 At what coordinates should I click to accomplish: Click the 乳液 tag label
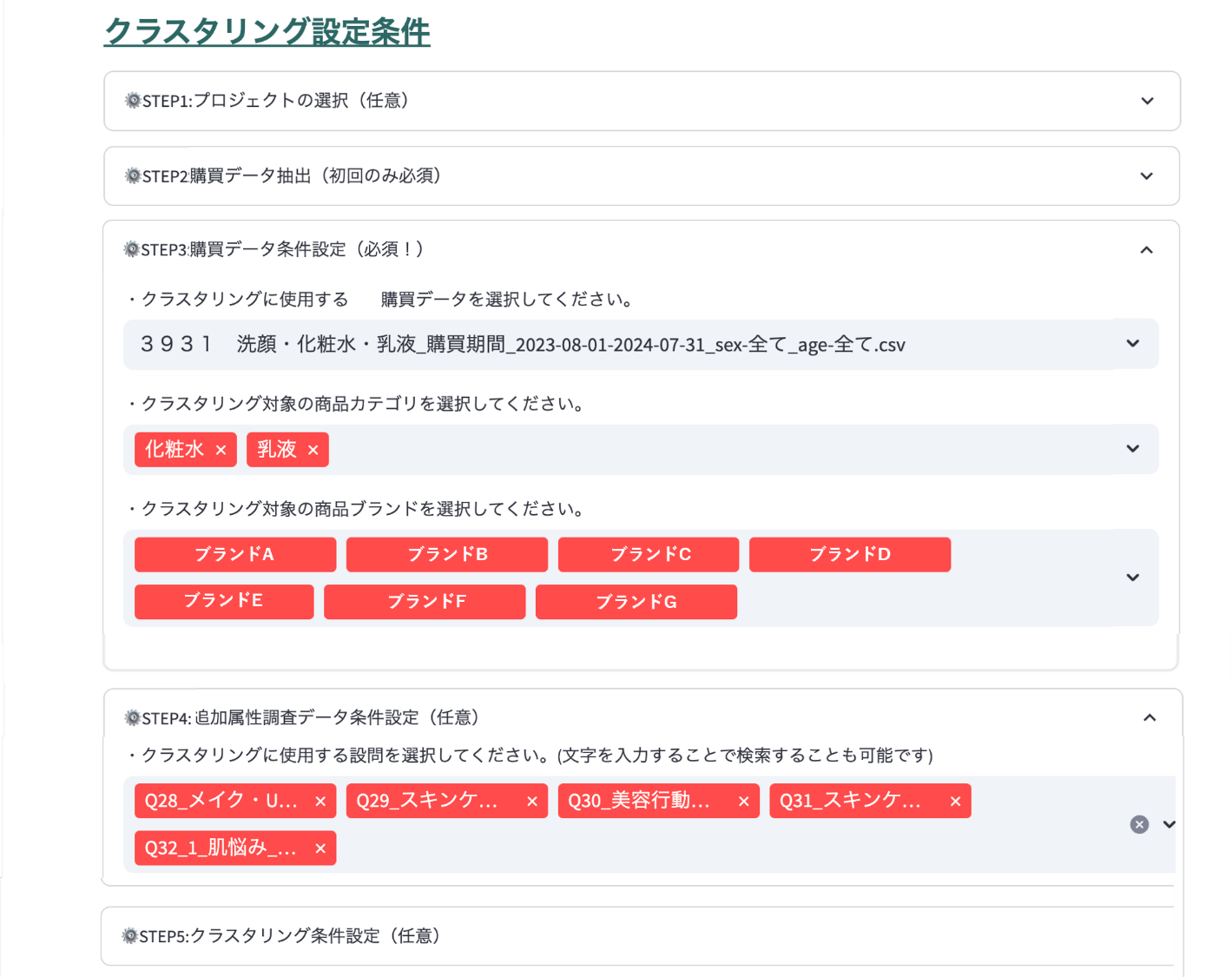(277, 450)
